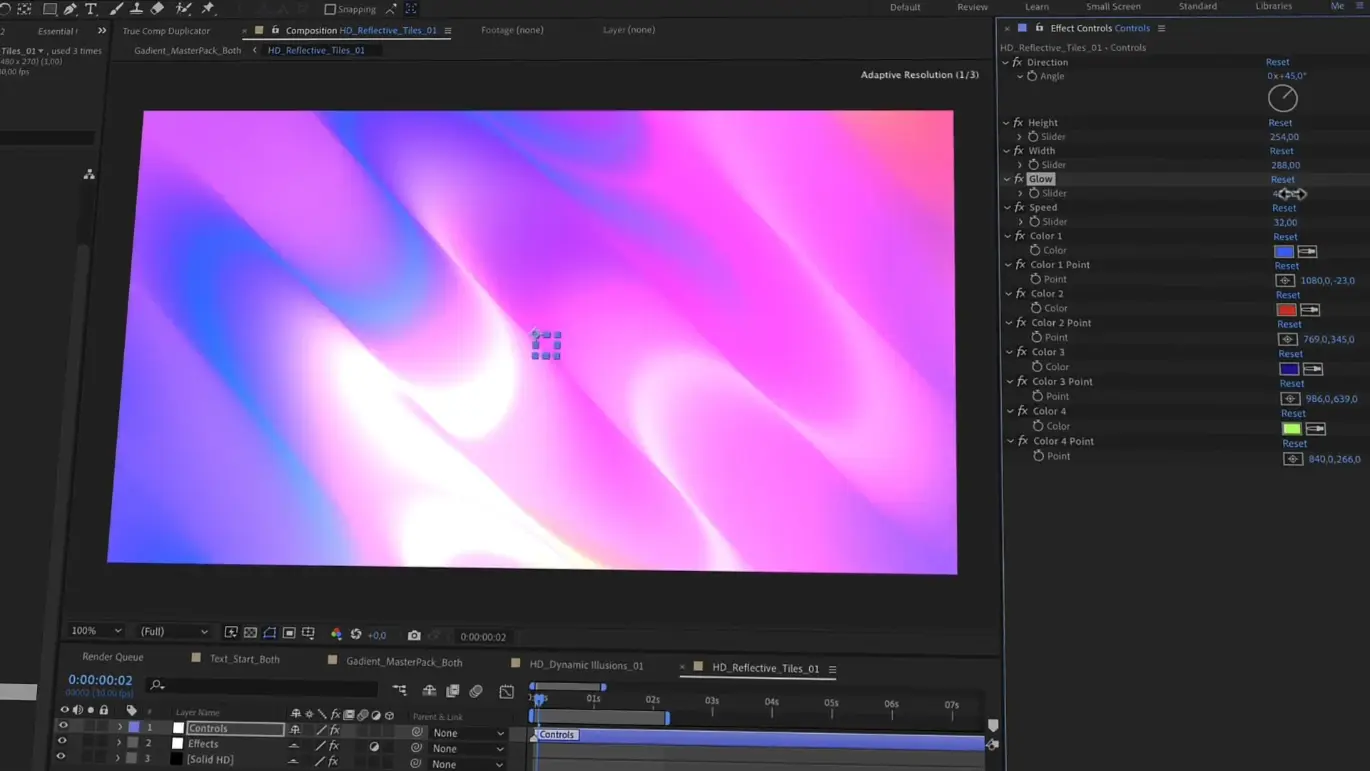The image size is (1370, 771).
Task: Select the Type tool
Action: [x=91, y=8]
